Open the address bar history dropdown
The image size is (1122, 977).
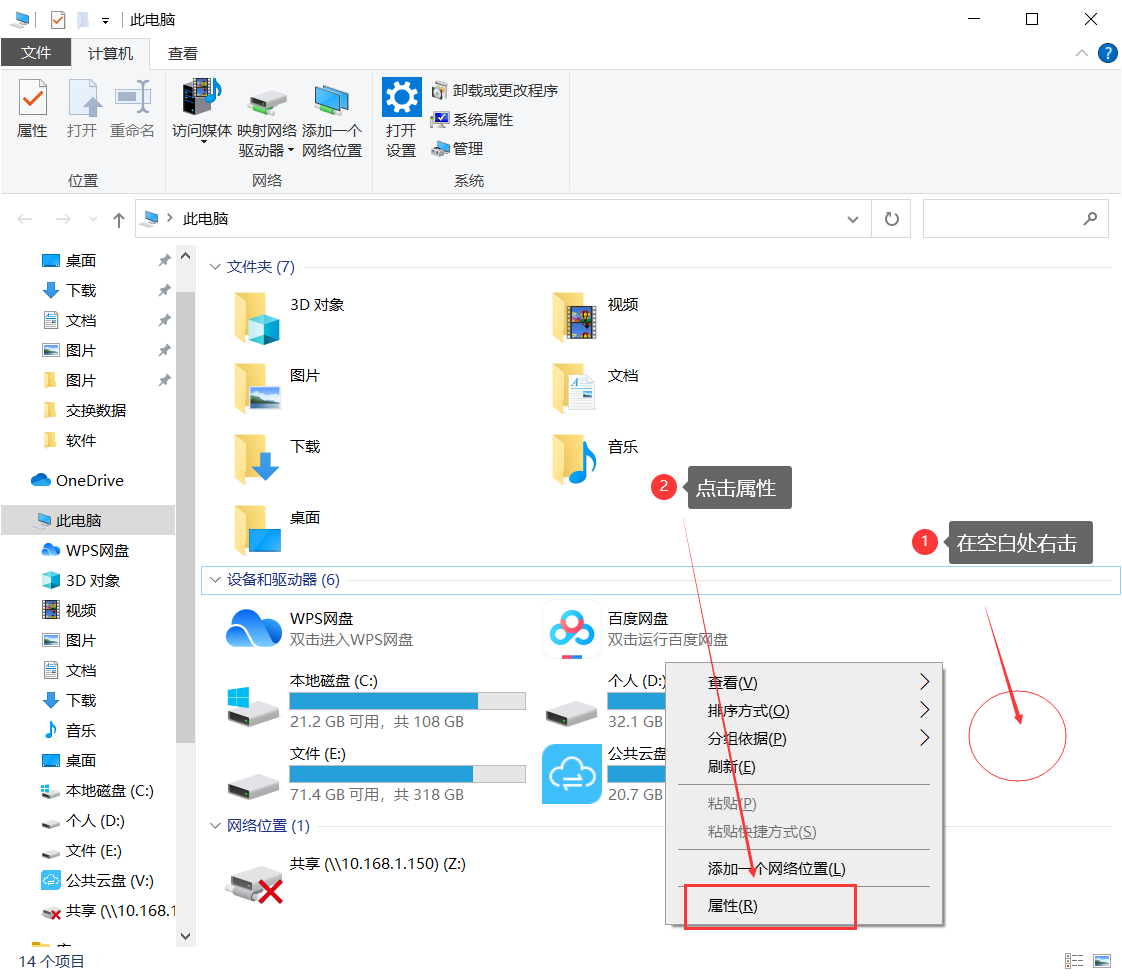point(853,219)
